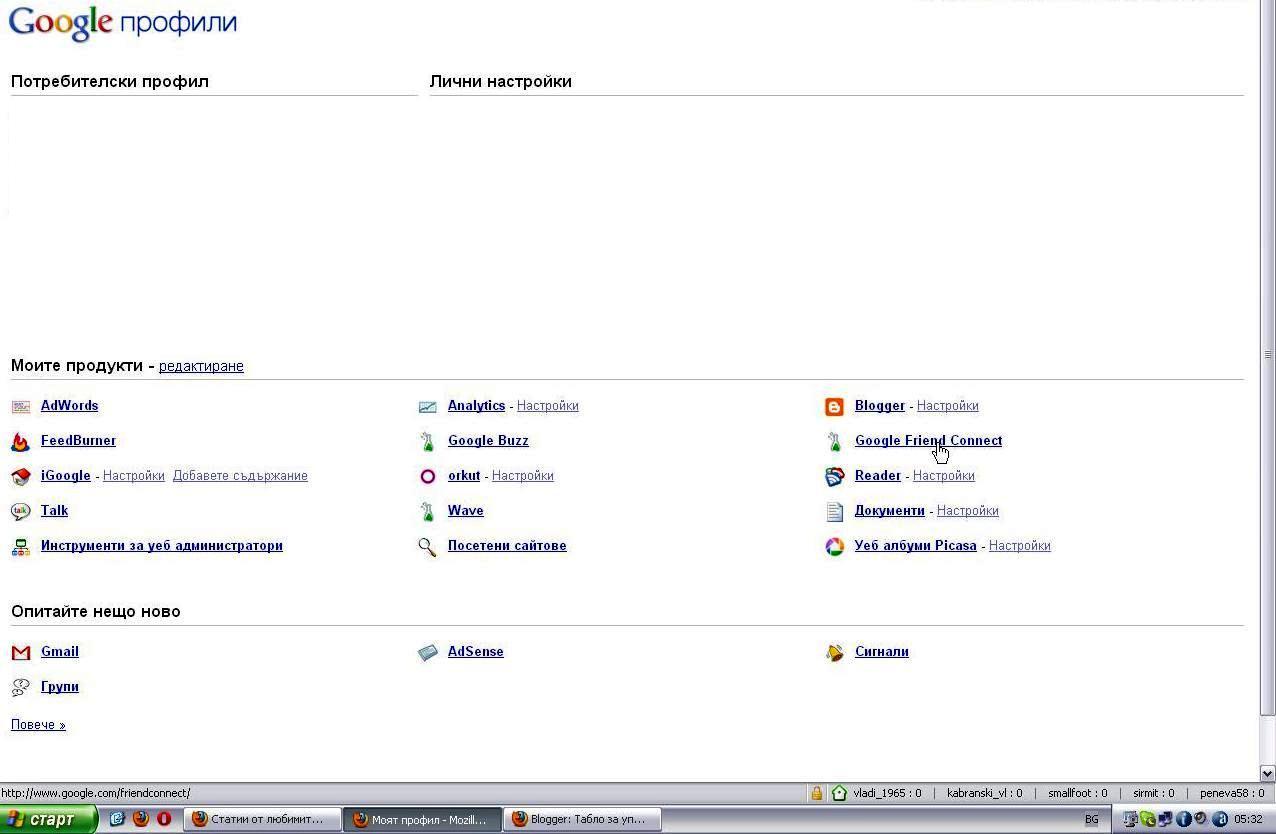Launch Opera from the quick launch bar

tap(164, 818)
